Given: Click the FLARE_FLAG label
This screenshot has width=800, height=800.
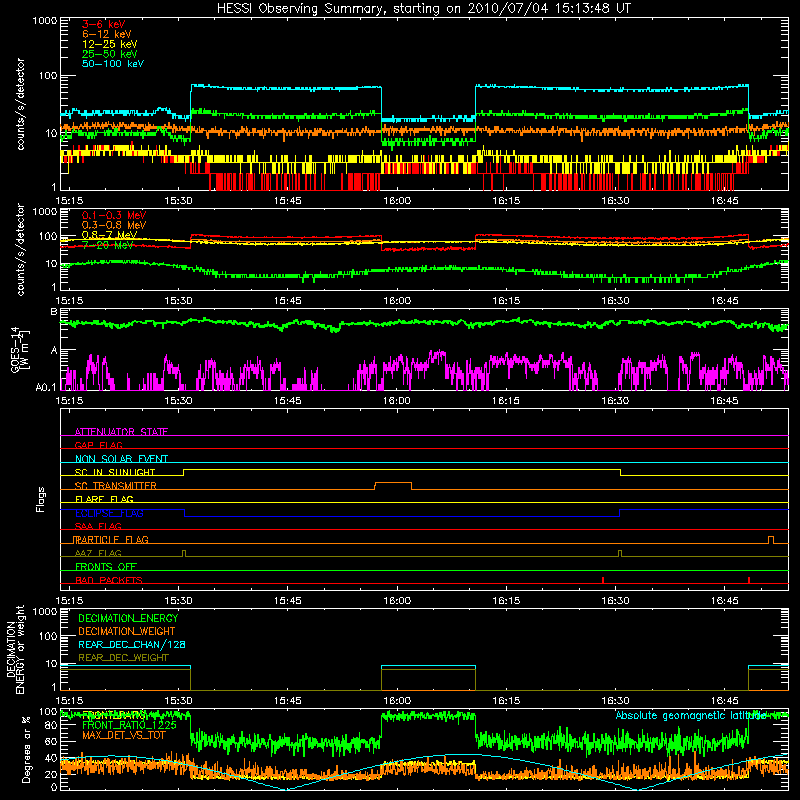Looking at the screenshot, I should pyautogui.click(x=104, y=499).
